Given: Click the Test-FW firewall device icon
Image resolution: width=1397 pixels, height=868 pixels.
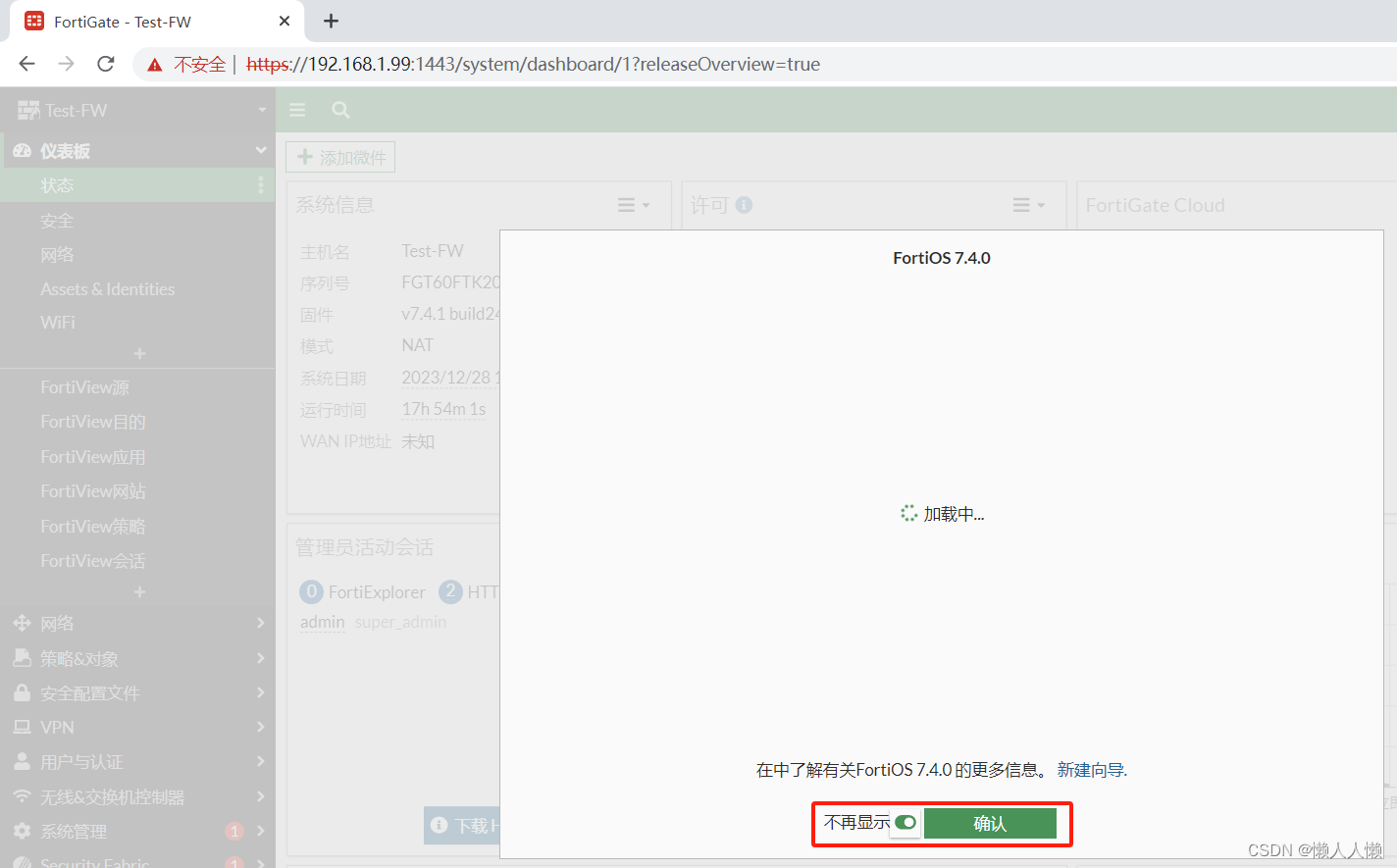Looking at the screenshot, I should [x=28, y=111].
